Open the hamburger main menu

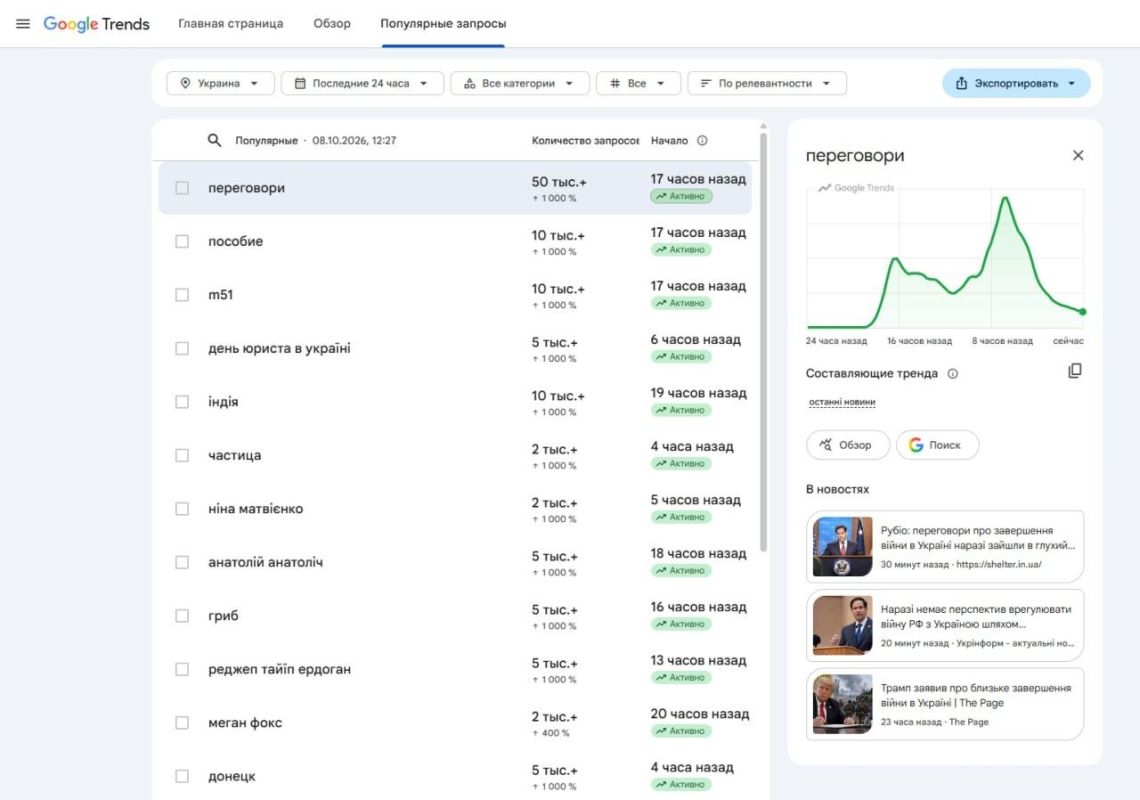pyautogui.click(x=23, y=23)
